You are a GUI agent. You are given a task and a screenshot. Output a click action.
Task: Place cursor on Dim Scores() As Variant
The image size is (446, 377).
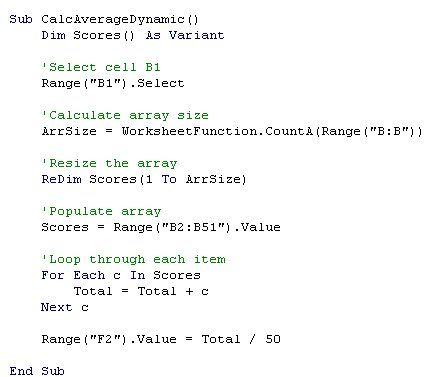(x=133, y=35)
